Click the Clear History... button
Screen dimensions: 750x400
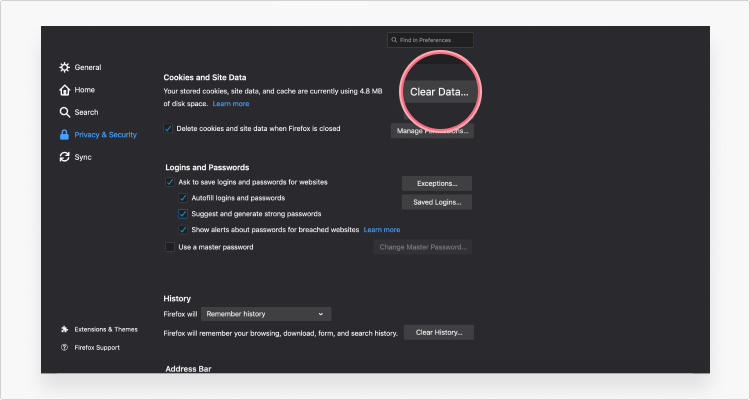(439, 332)
